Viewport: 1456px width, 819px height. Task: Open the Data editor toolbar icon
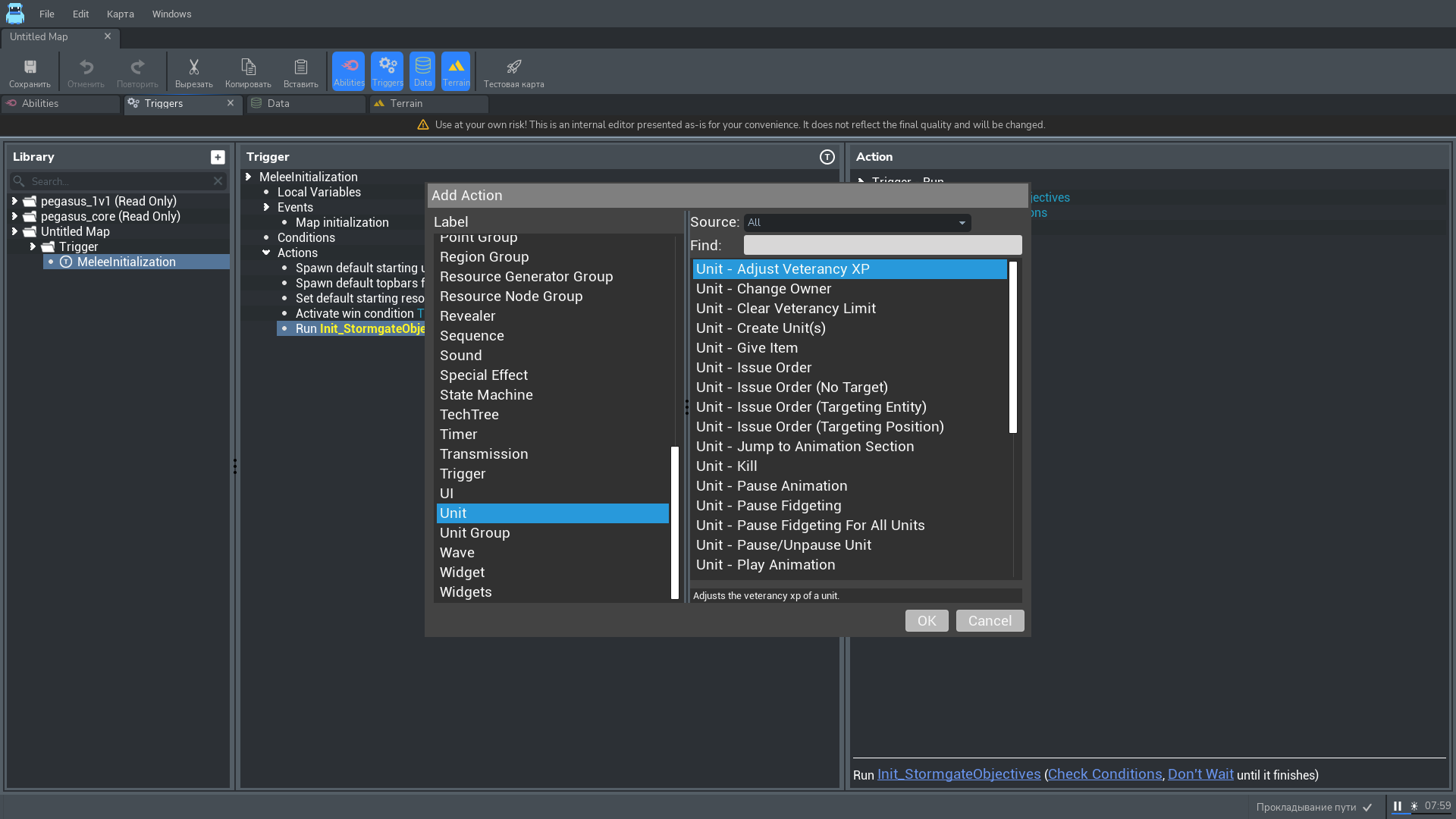422,71
